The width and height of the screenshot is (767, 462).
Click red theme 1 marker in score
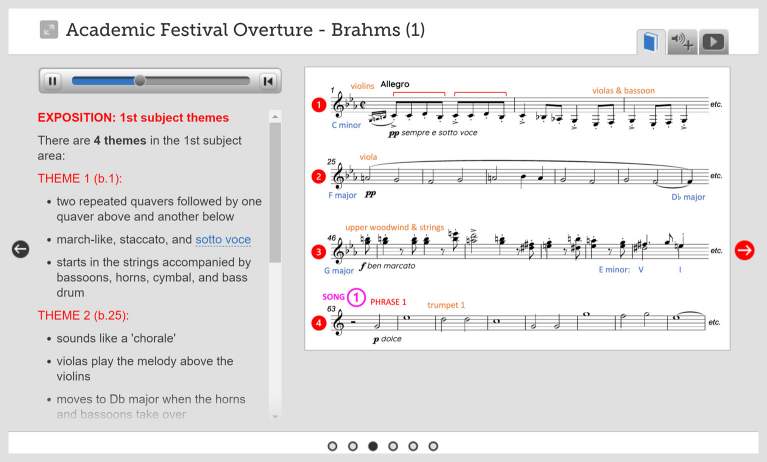click(318, 105)
